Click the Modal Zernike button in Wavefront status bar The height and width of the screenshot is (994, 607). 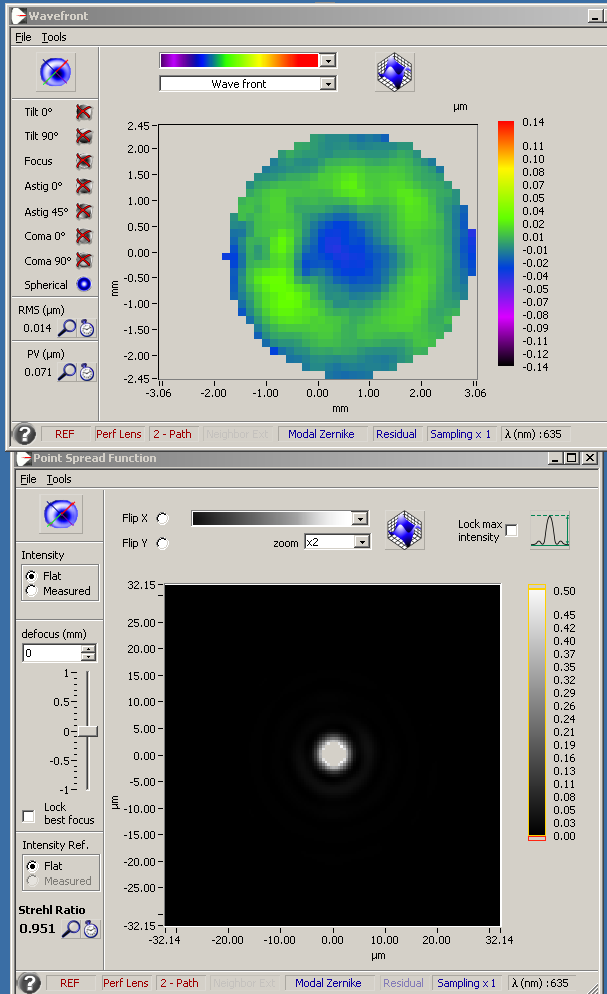coord(321,434)
